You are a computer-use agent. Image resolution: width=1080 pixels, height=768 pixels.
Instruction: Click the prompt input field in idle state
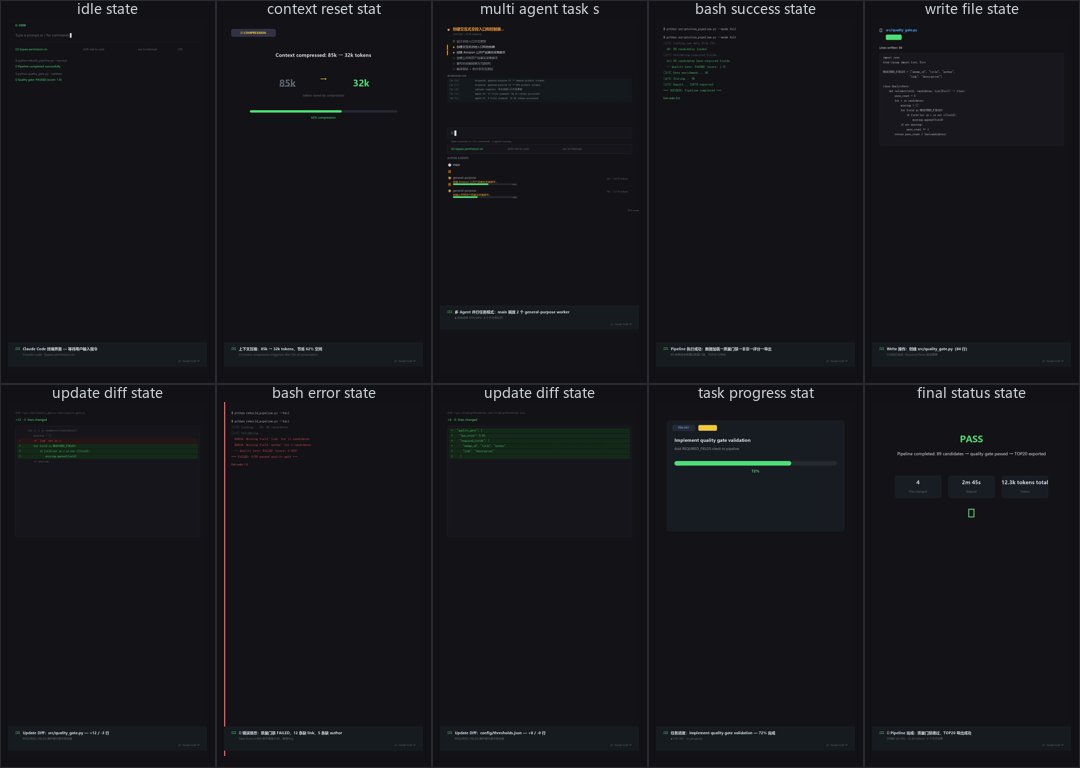coord(107,35)
